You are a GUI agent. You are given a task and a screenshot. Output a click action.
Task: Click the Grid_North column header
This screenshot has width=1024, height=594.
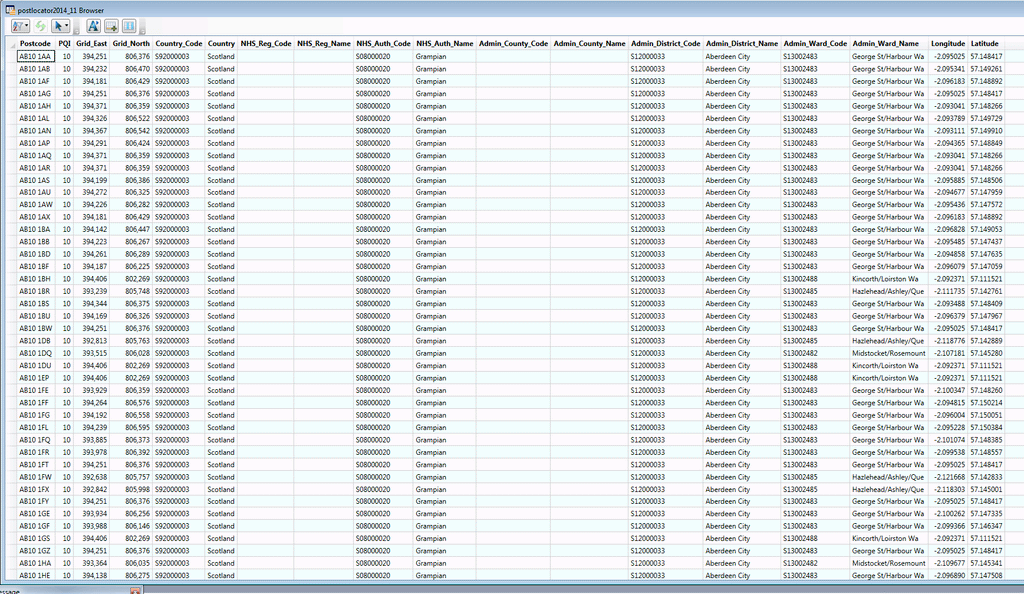131,44
